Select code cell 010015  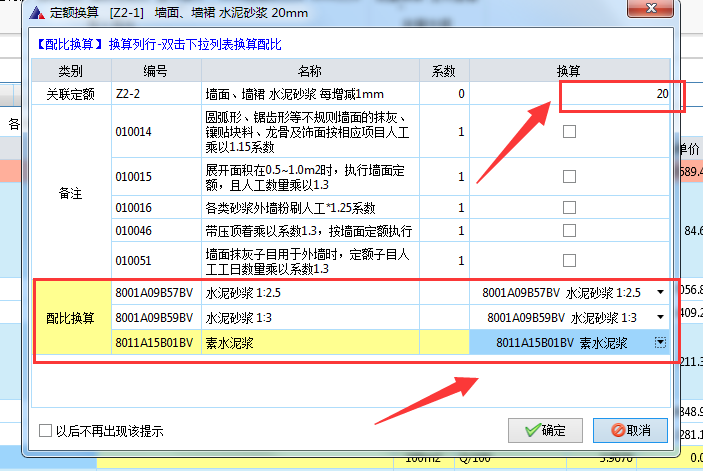(156, 177)
